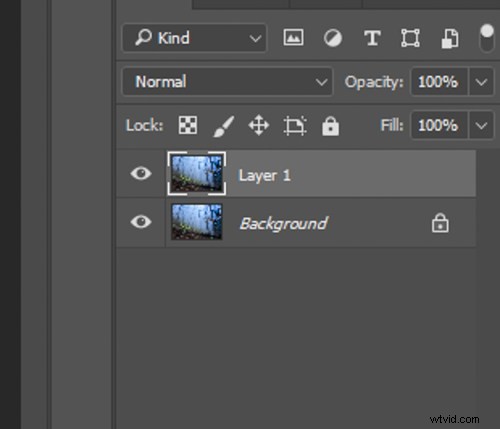The height and width of the screenshot is (429, 500).
Task: Lock position move-arrows icon
Action: [259, 125]
